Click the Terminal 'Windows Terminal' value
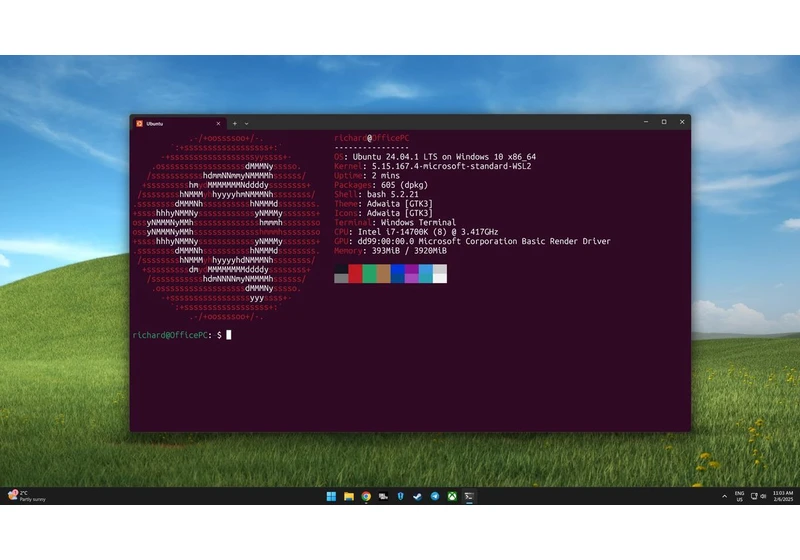The image size is (800, 560). point(418,222)
